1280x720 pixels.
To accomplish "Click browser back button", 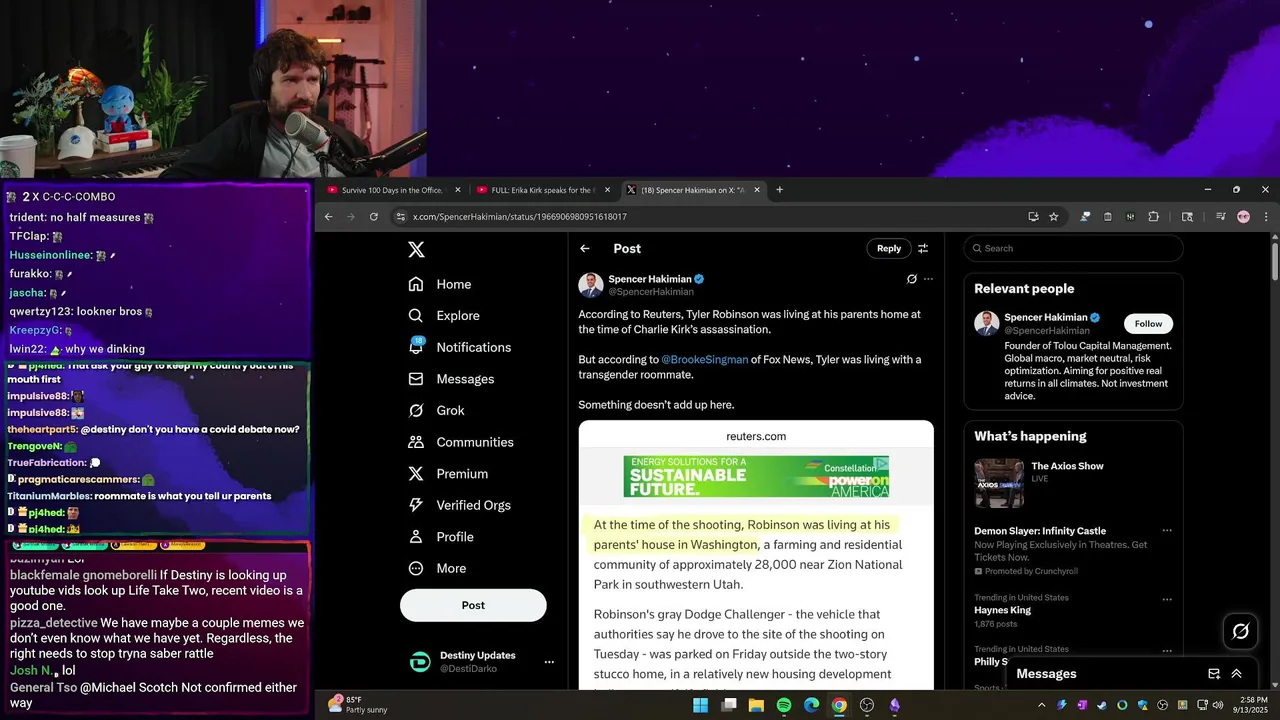I will click(x=328, y=217).
